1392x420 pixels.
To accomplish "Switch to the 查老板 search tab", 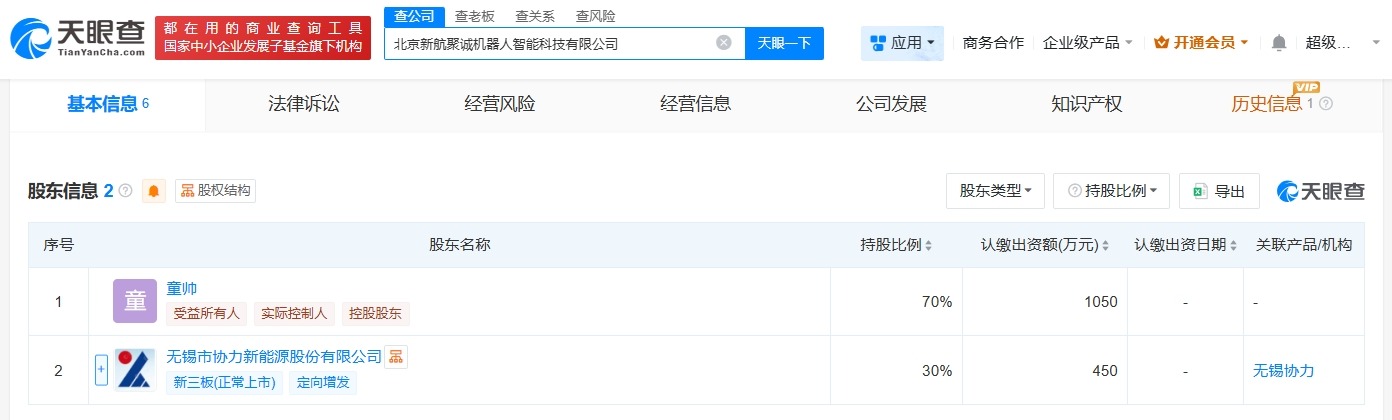I will (474, 16).
